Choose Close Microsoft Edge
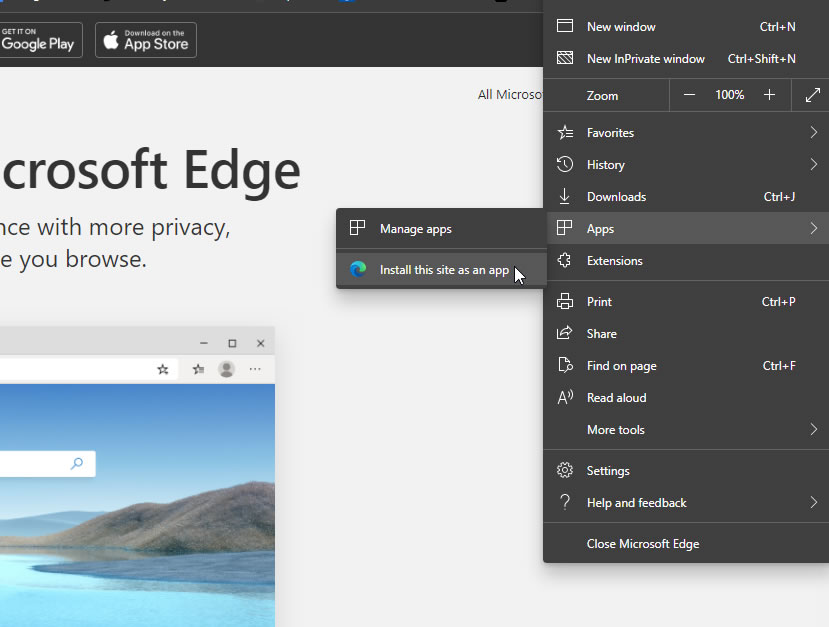829x627 pixels. 686,543
